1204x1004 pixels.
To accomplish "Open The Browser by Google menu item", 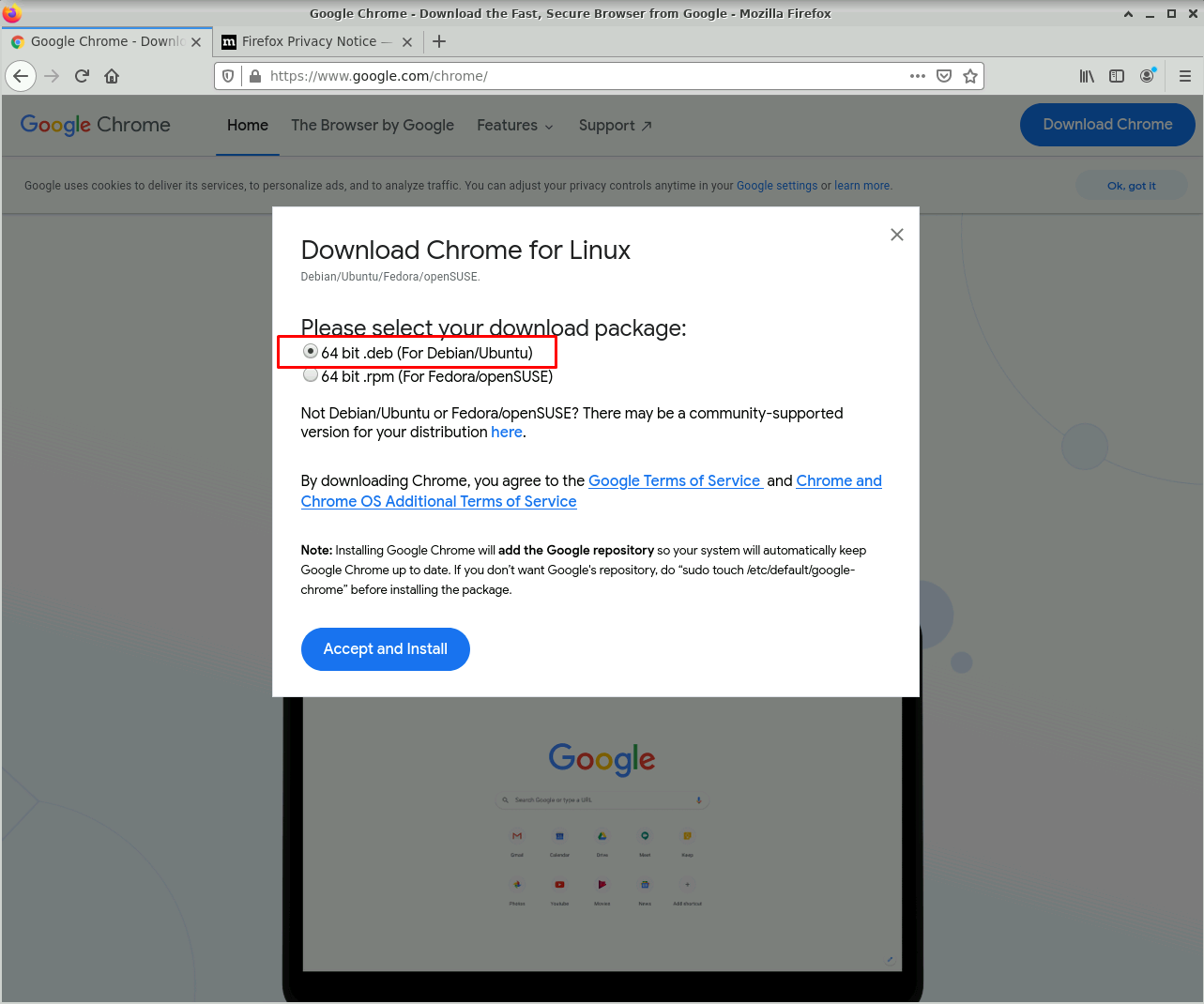I will 372,126.
